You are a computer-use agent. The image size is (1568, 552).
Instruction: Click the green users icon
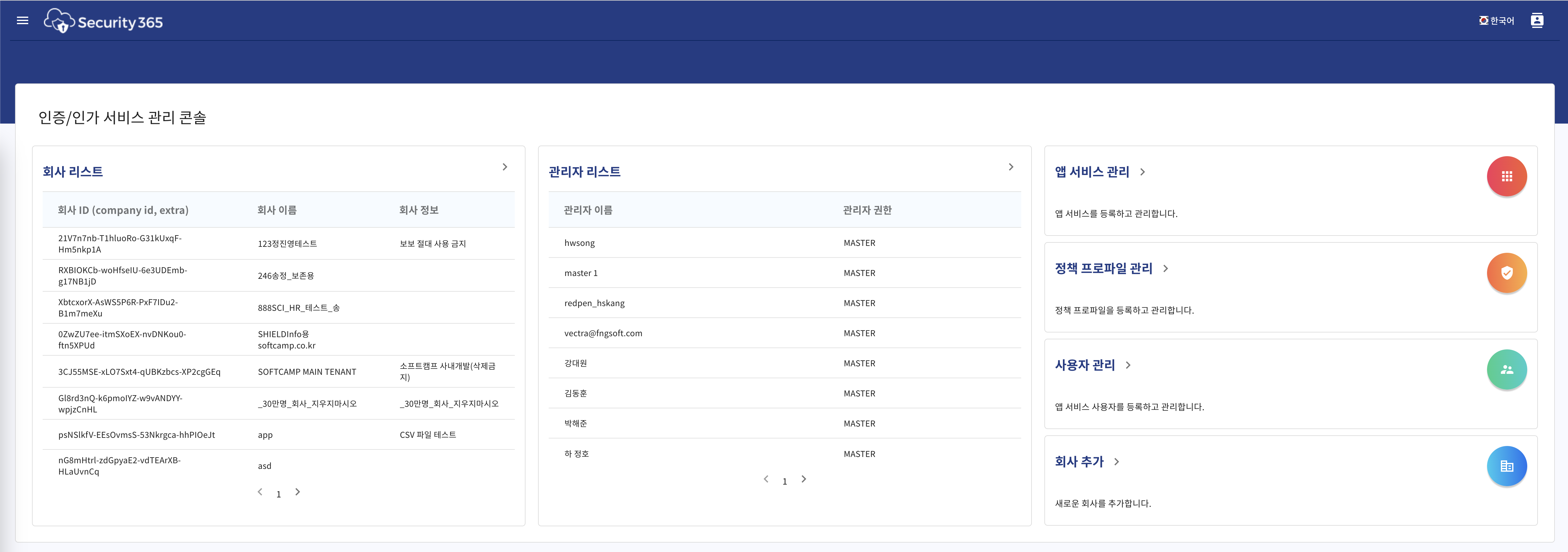(x=1507, y=369)
